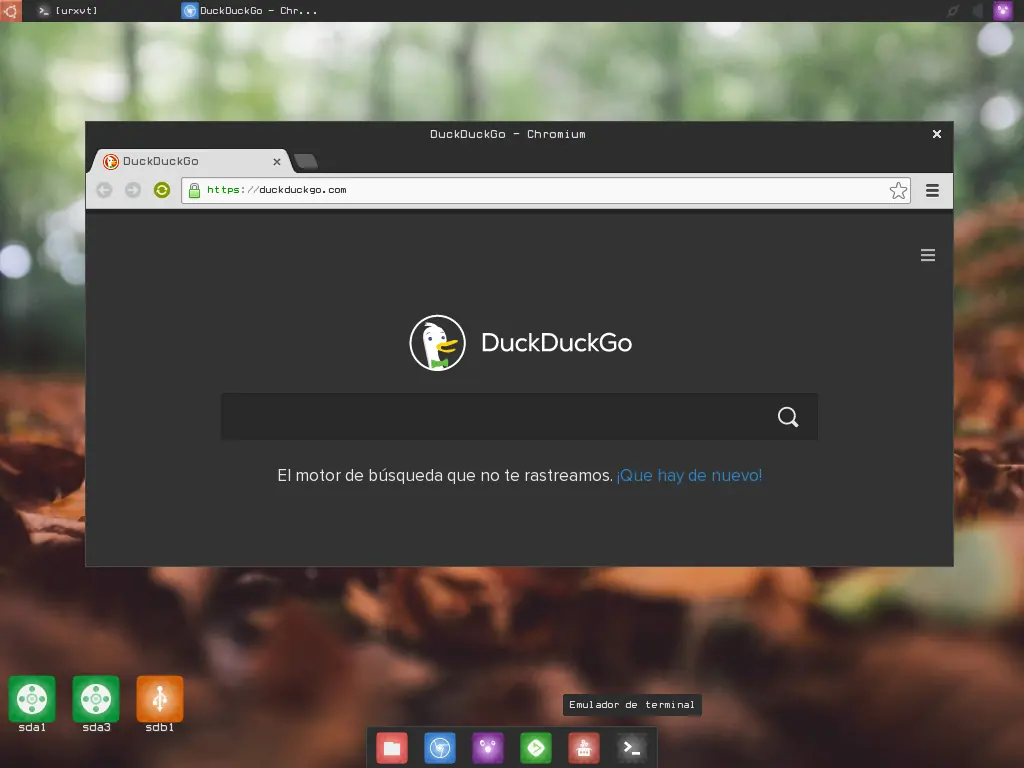Click the '¡Que hay de nuevo!' link
The width and height of the screenshot is (1024, 768).
coord(689,475)
